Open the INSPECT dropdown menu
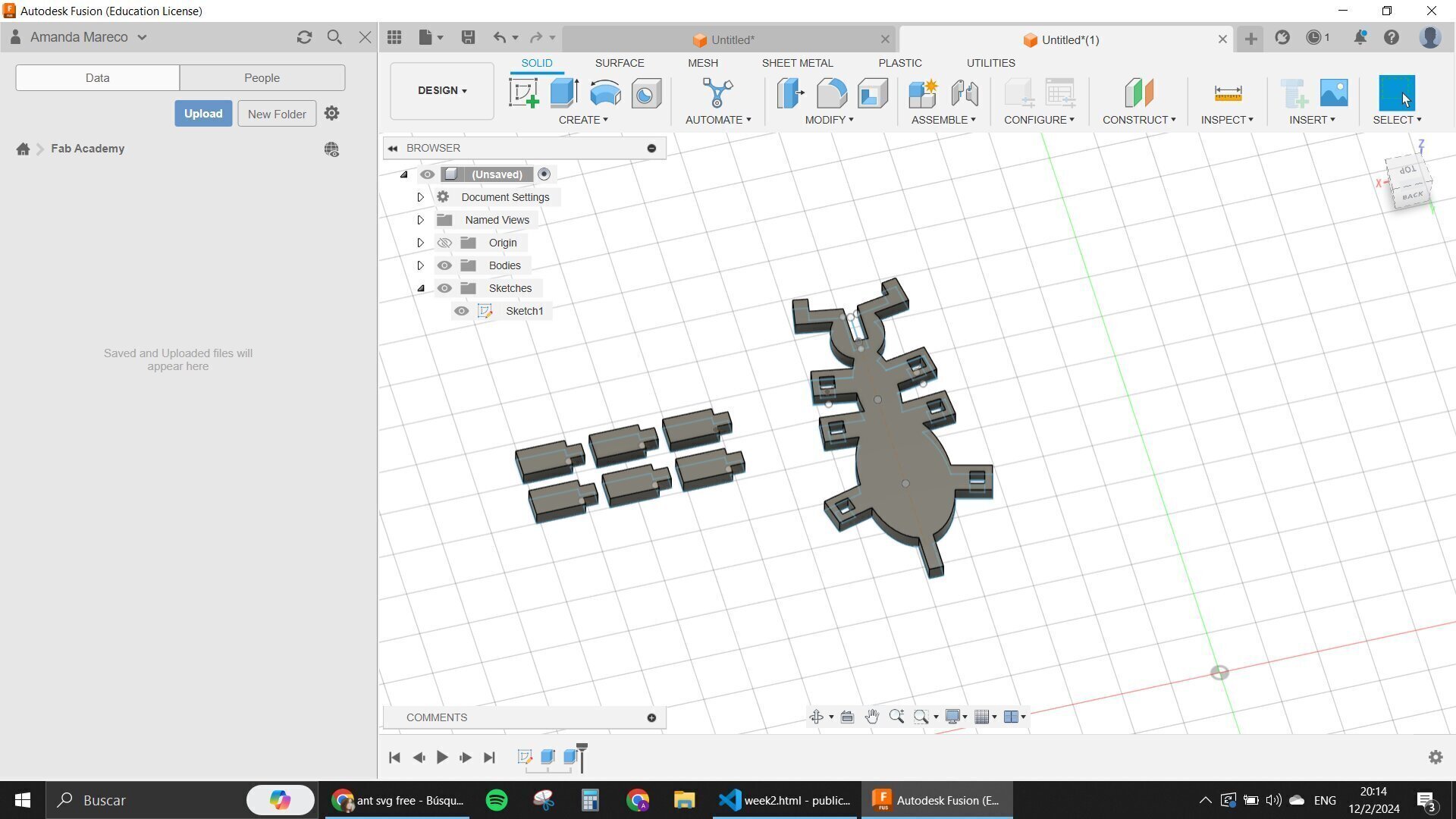1456x819 pixels. [x=1227, y=120]
